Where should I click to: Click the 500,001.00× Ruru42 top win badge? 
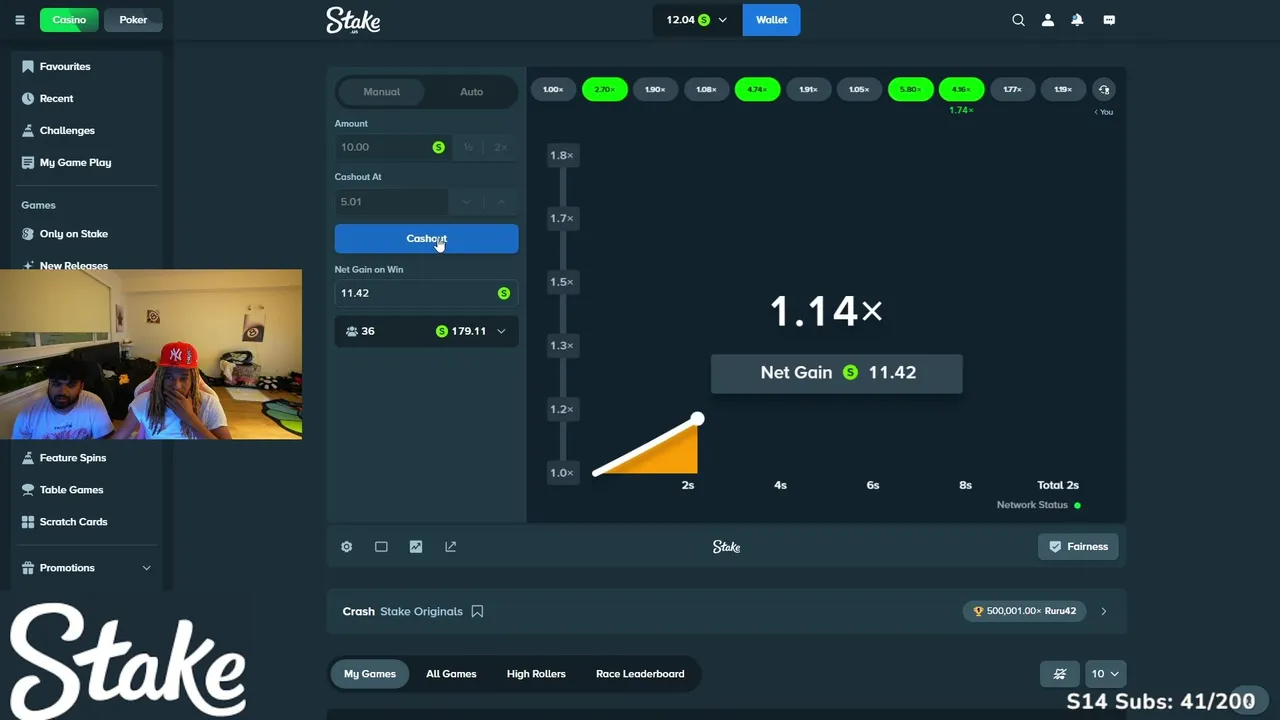coord(1025,611)
